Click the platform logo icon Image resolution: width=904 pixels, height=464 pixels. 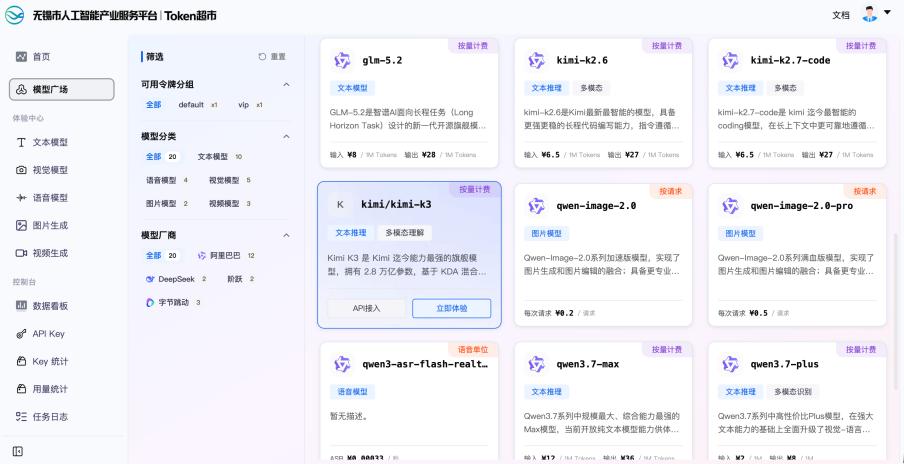click(x=14, y=15)
